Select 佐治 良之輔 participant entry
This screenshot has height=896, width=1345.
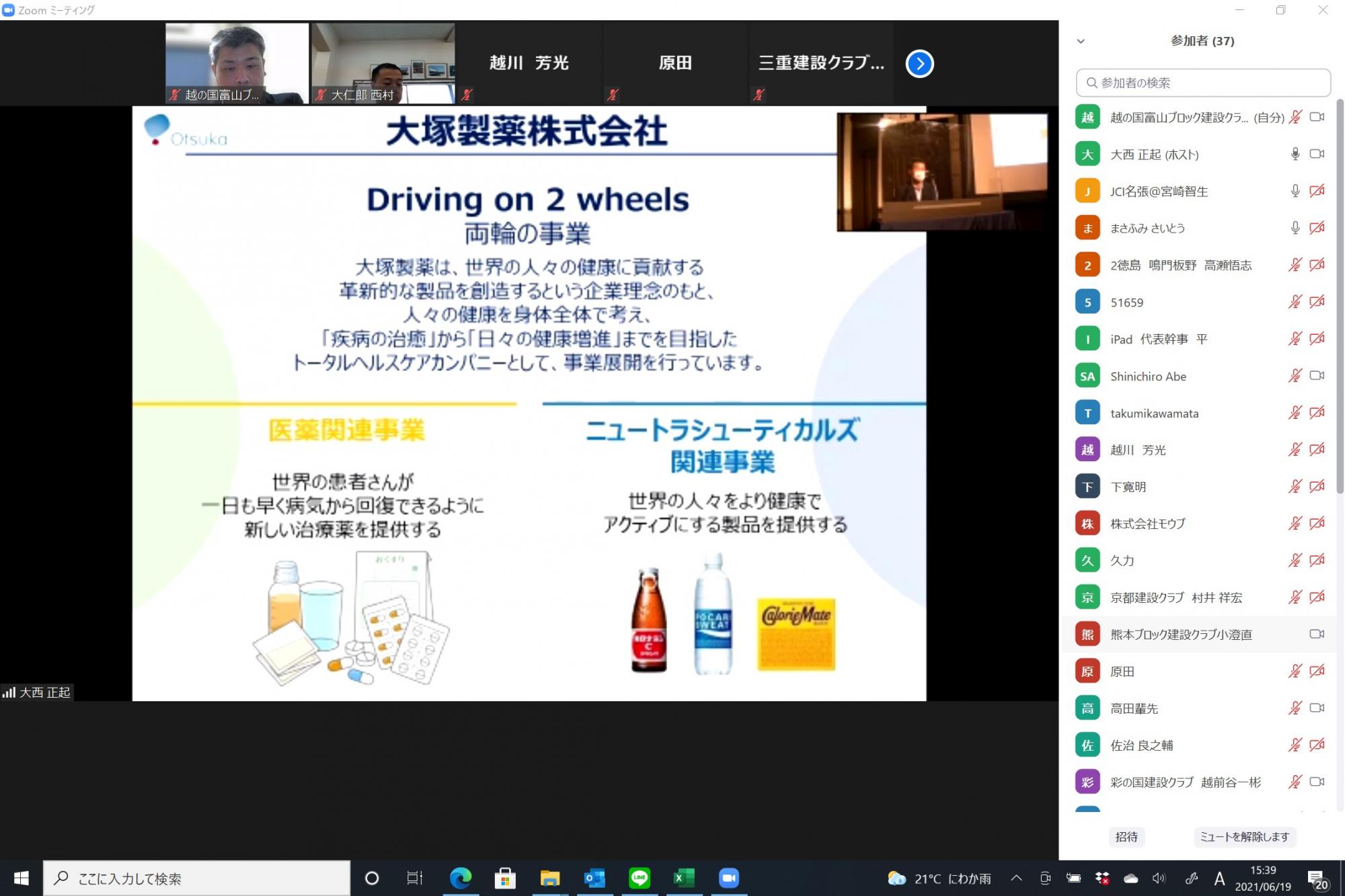click(x=1141, y=745)
